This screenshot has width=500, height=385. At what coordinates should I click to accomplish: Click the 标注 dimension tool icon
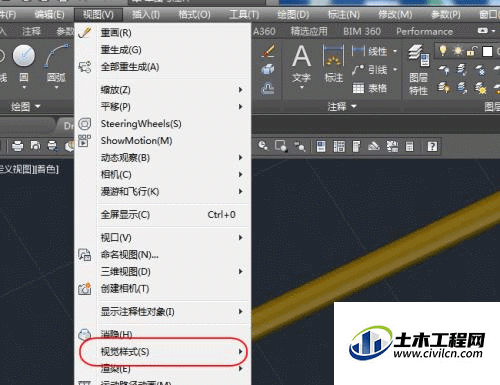333,64
